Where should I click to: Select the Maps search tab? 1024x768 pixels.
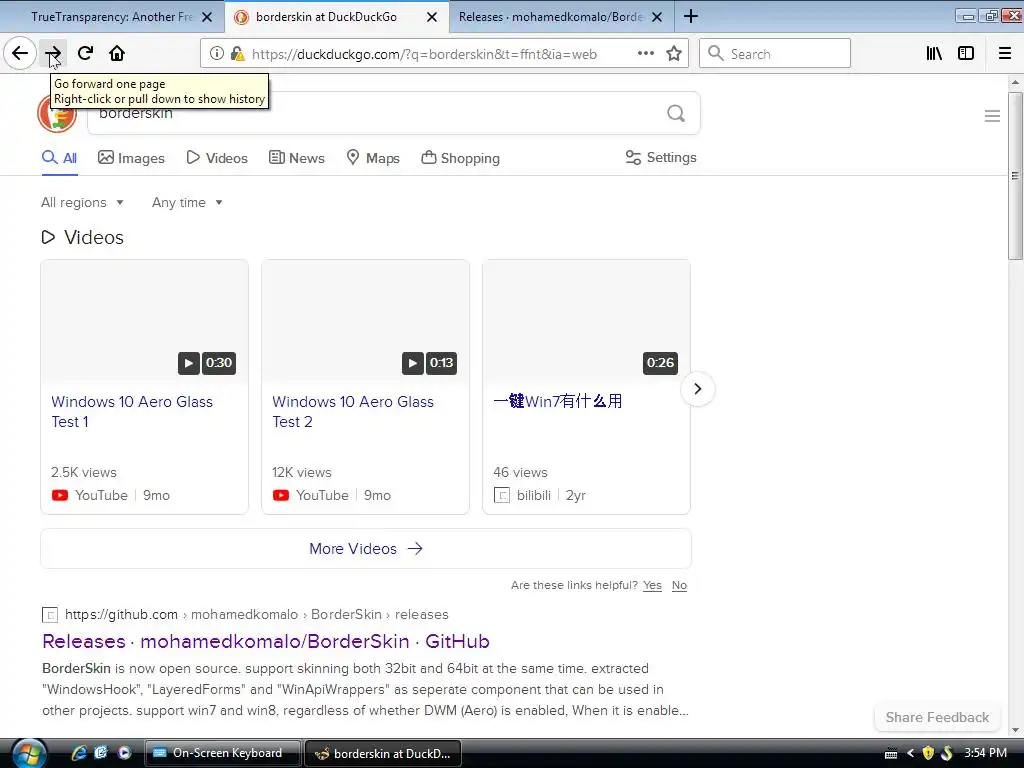[373, 158]
